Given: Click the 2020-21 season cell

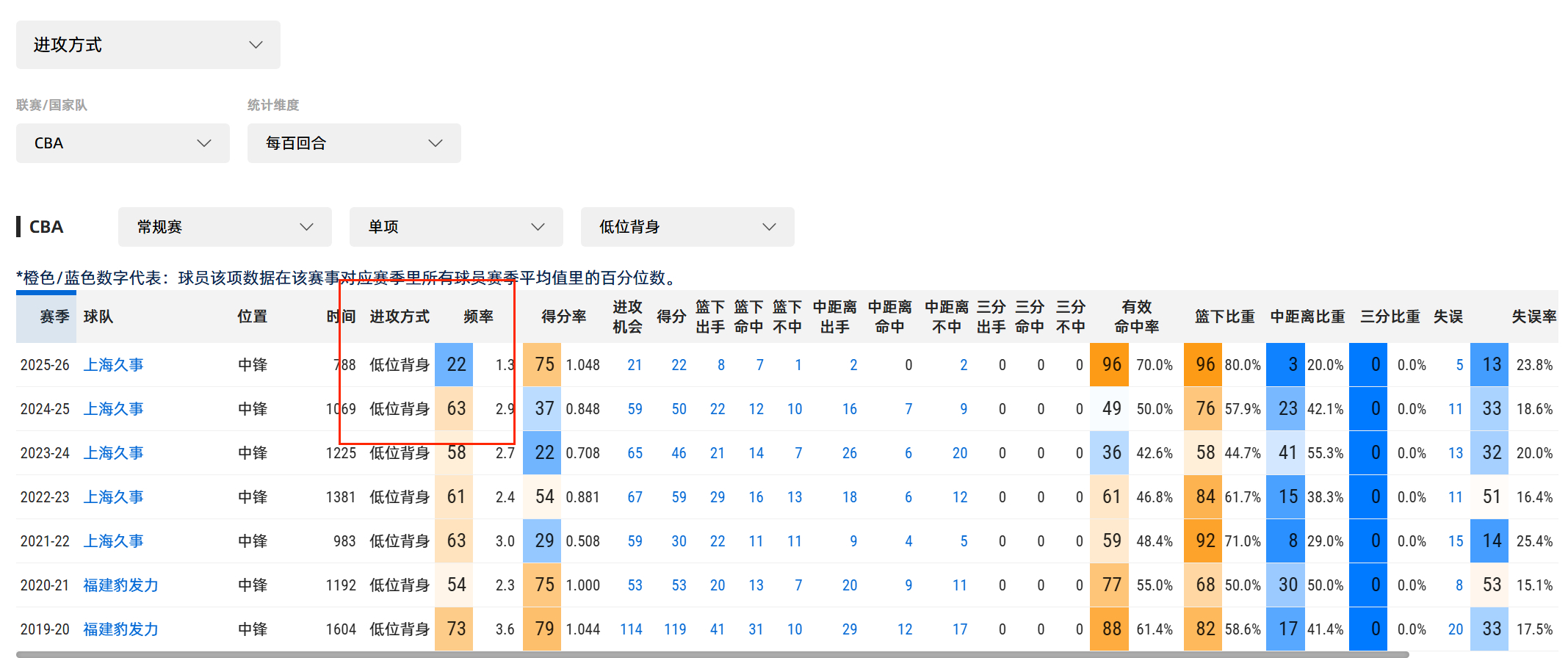Looking at the screenshot, I should coord(45,585).
